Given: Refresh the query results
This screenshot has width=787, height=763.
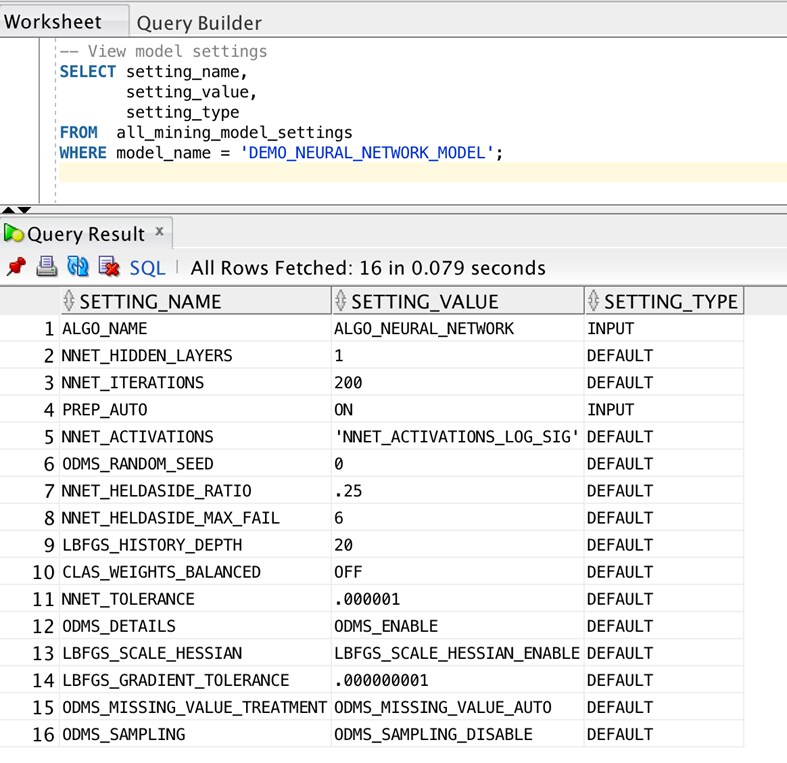Looking at the screenshot, I should coord(77,267).
